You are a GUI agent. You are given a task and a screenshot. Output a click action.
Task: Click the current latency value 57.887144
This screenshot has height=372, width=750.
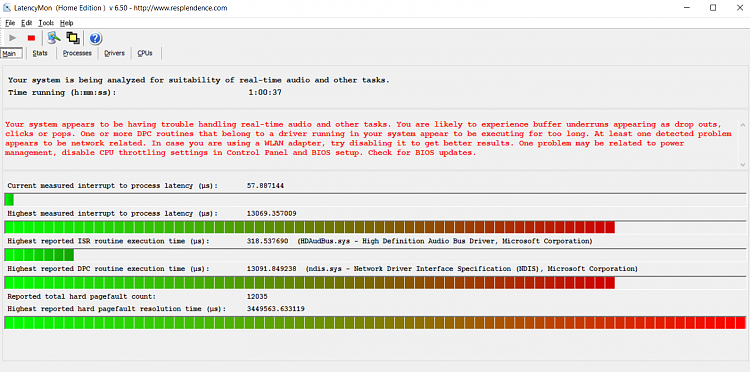265,186
